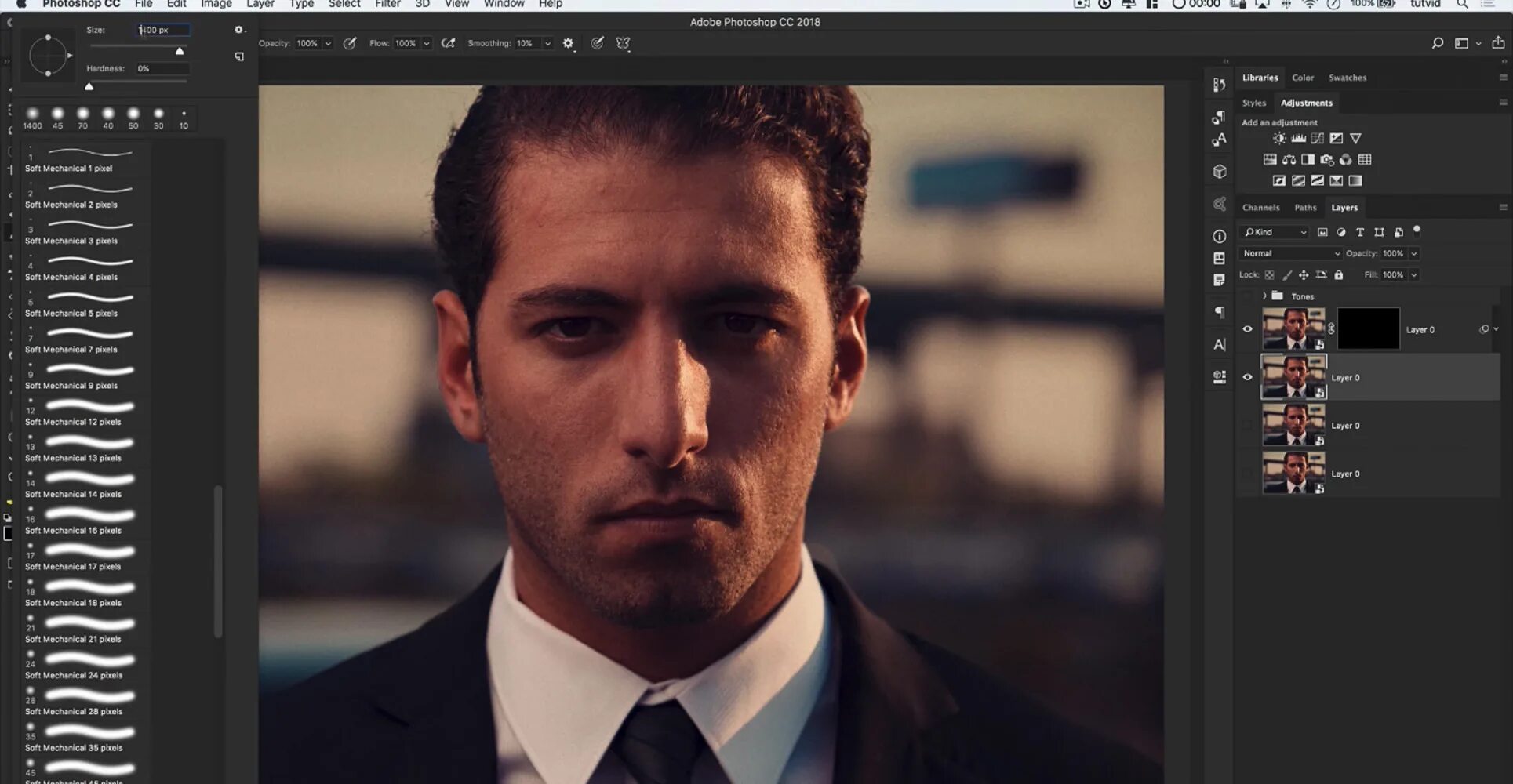The height and width of the screenshot is (784, 1513).
Task: Open the layer filter Kind dropdown
Action: pyautogui.click(x=1275, y=232)
